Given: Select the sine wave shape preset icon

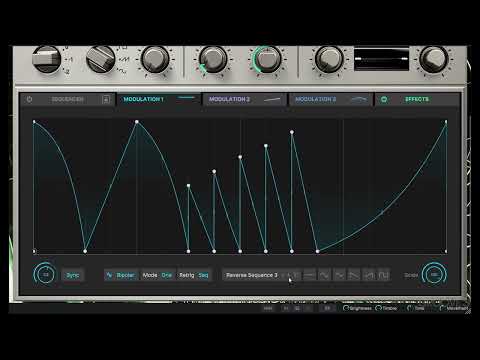Looking at the screenshot, I should point(324,275).
